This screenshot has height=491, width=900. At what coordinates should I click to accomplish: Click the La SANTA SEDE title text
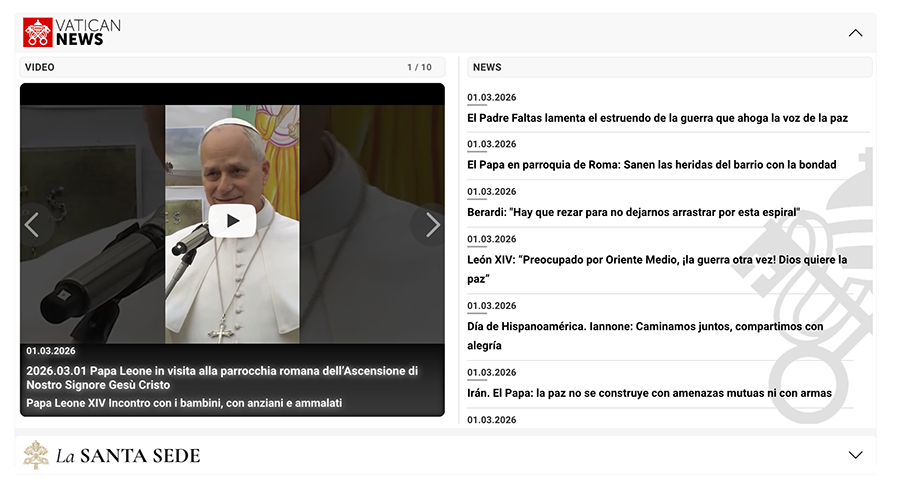pos(128,456)
